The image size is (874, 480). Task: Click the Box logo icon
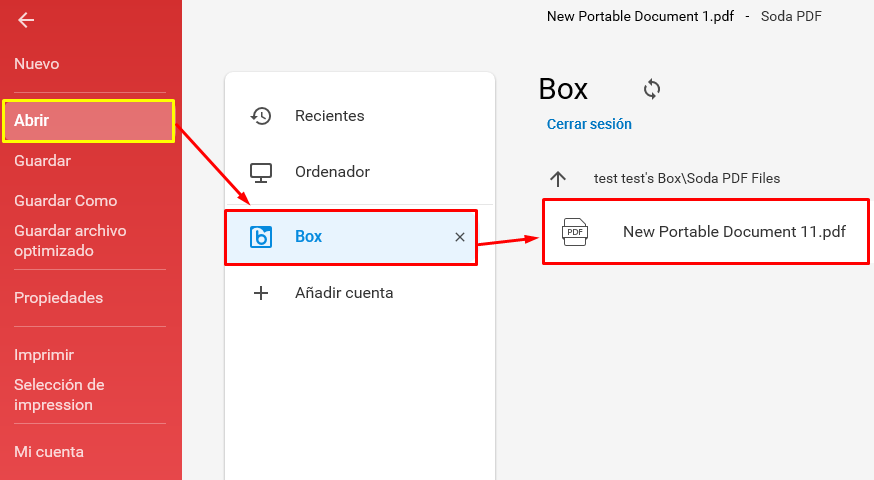(261, 237)
